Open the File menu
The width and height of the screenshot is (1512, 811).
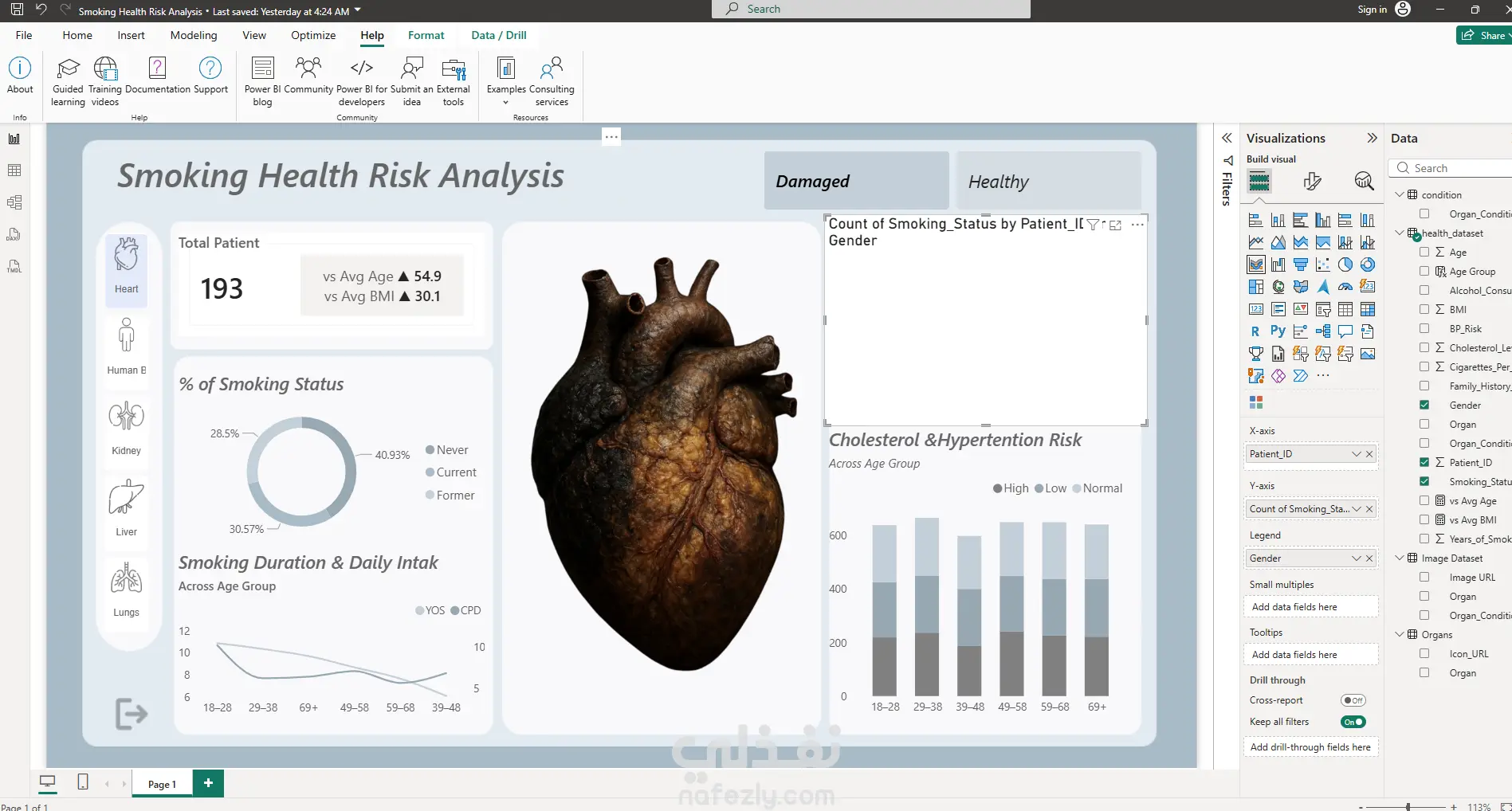click(24, 35)
